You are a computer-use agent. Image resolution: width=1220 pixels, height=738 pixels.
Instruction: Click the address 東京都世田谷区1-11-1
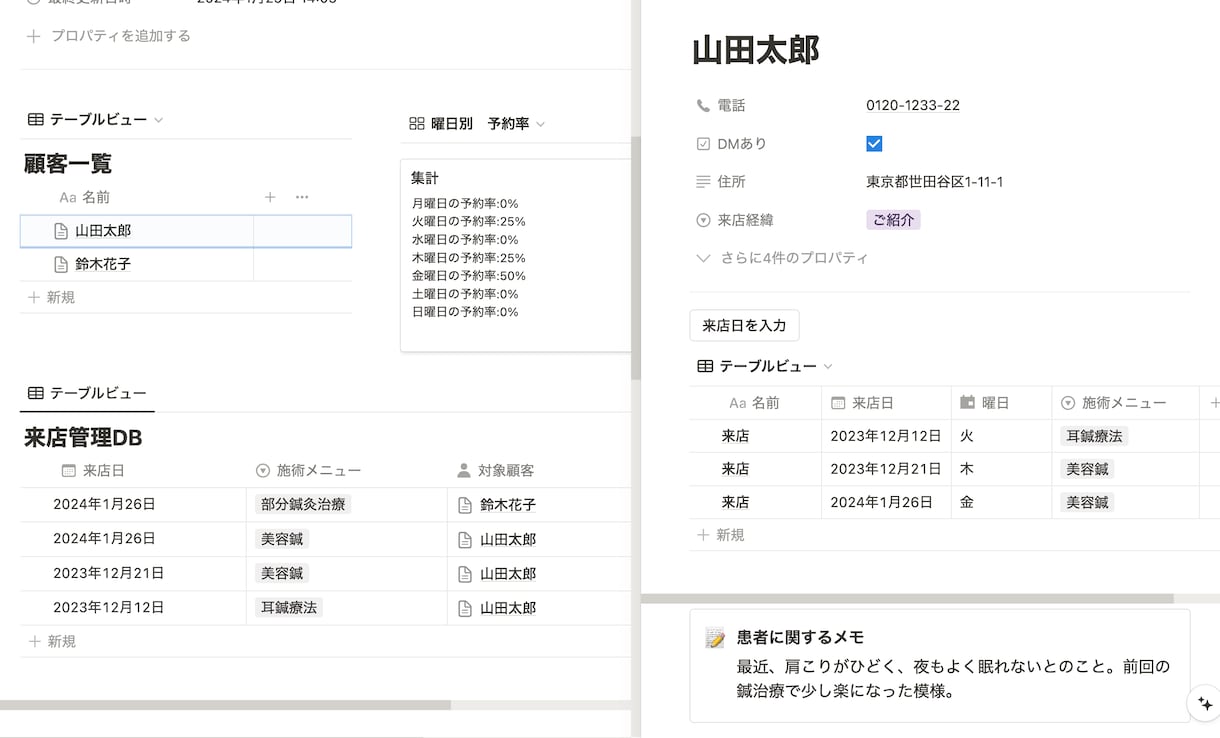click(935, 182)
